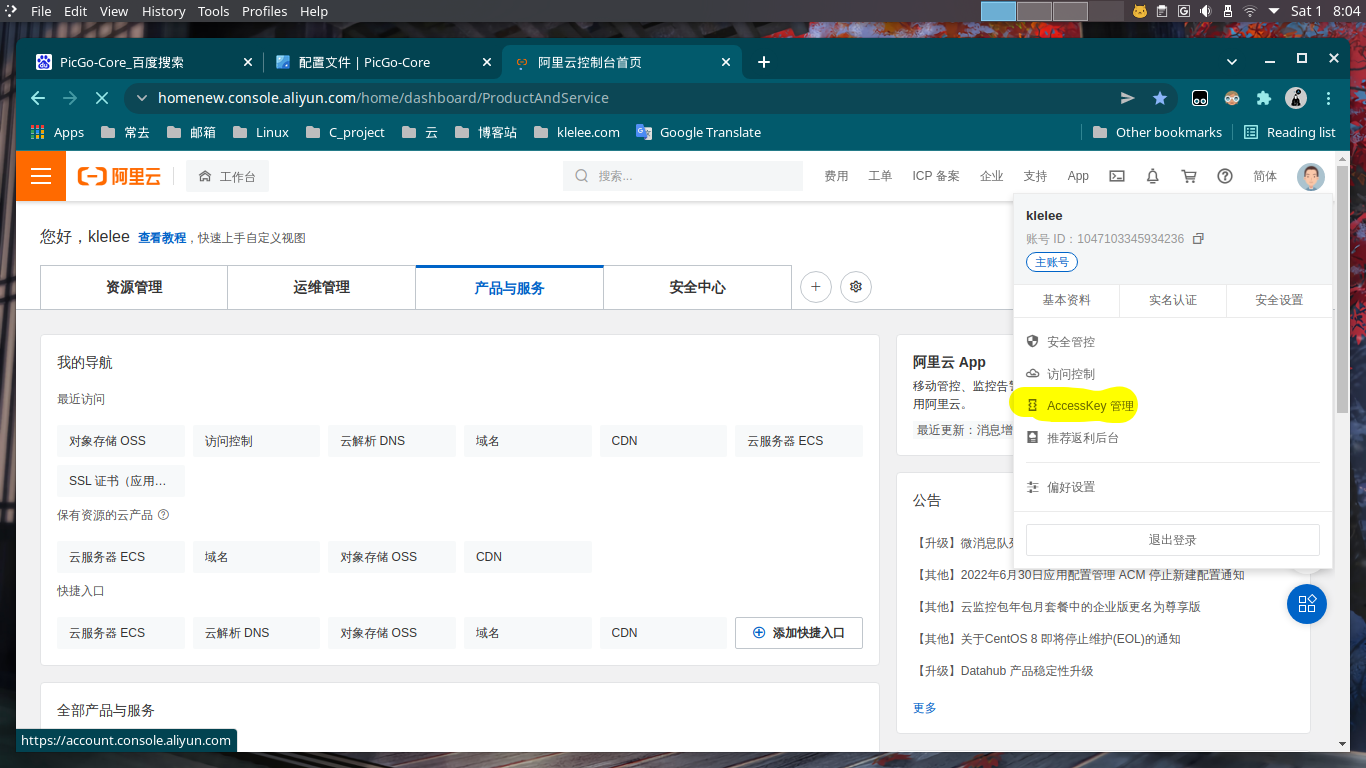
Task: Switch to 配置文件 | PicGo-Core tab
Action: pos(384,62)
